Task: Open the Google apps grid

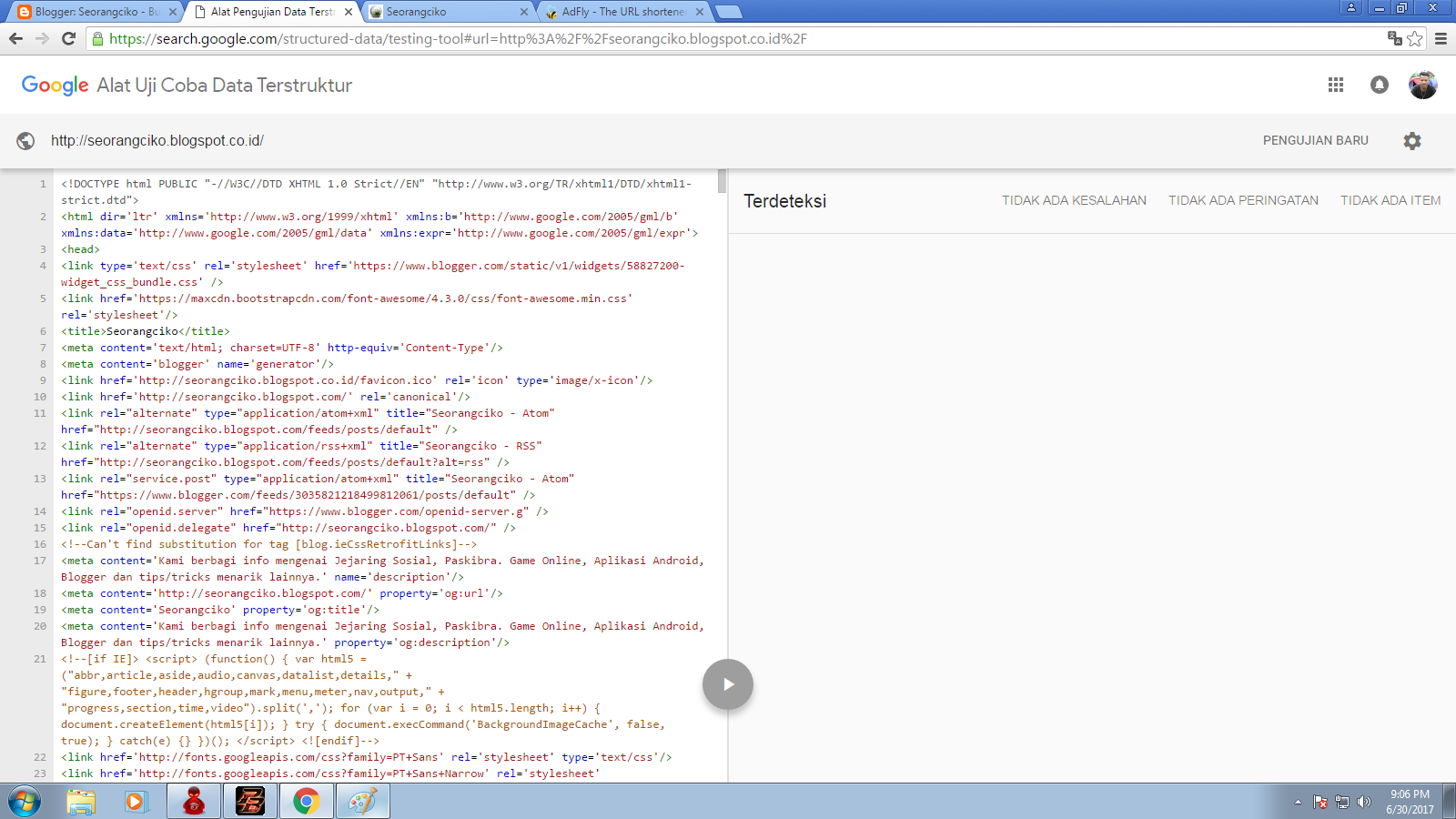Action: coord(1336,85)
